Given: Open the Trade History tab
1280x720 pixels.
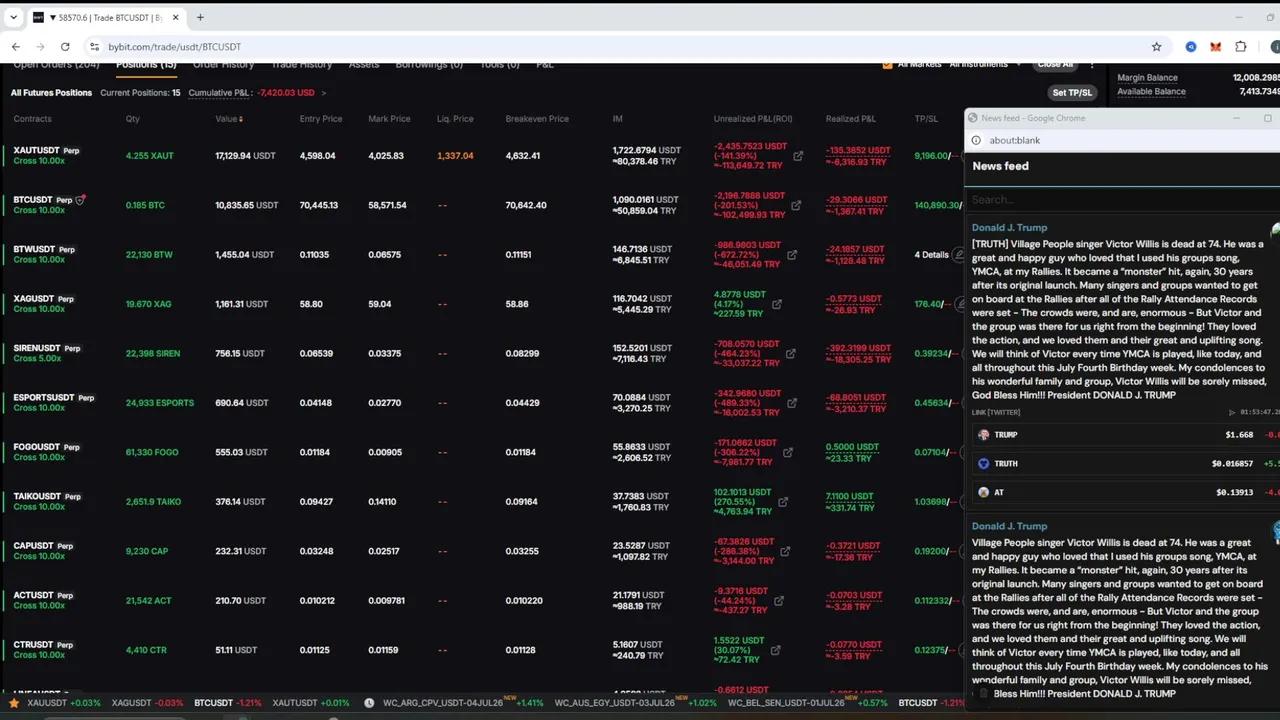Looking at the screenshot, I should click(301, 65).
